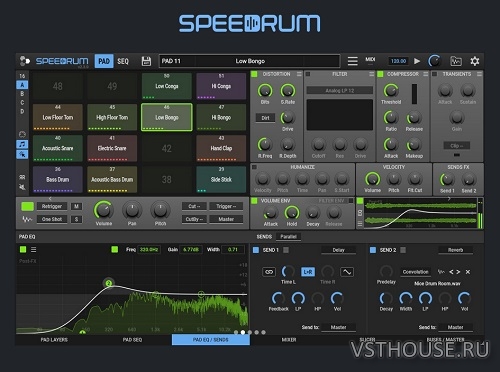Select the Hand Clap pad
This screenshot has width=500, height=372.
click(x=221, y=148)
